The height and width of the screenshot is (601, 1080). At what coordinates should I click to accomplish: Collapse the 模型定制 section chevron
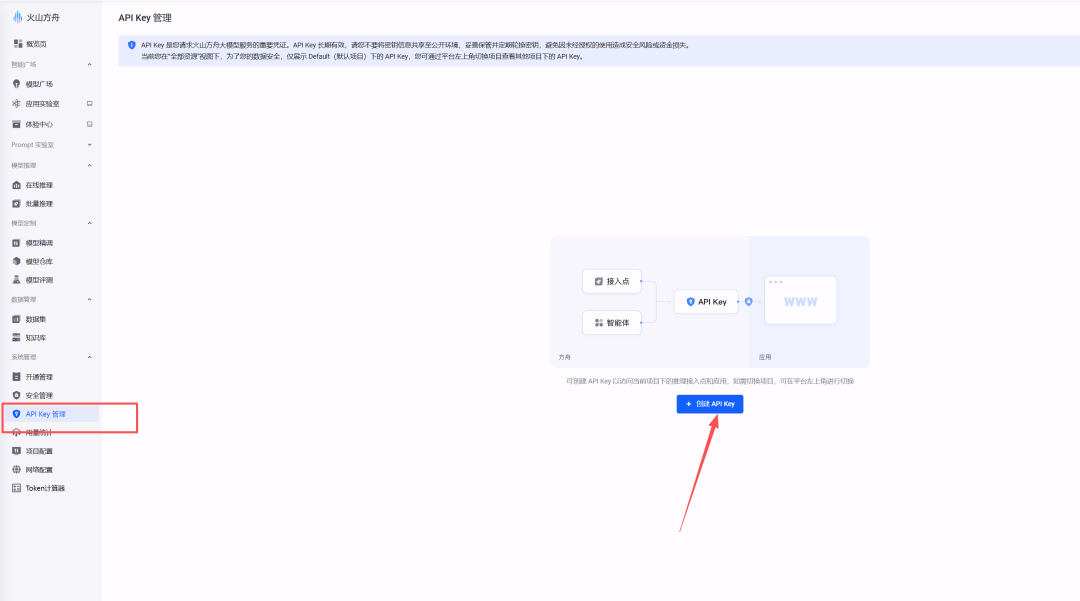pyautogui.click(x=89, y=223)
